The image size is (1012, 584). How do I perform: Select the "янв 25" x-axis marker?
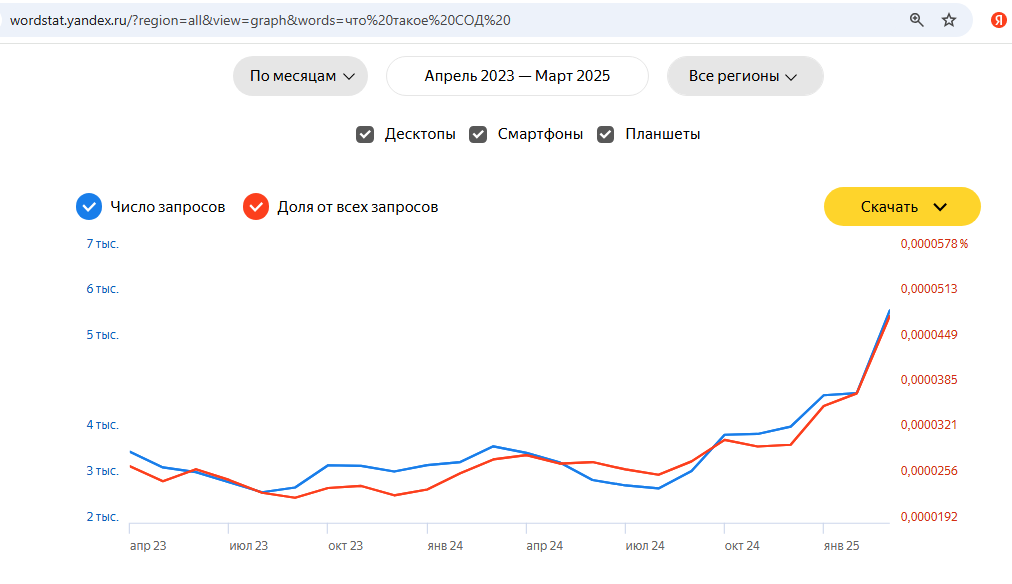(x=841, y=546)
